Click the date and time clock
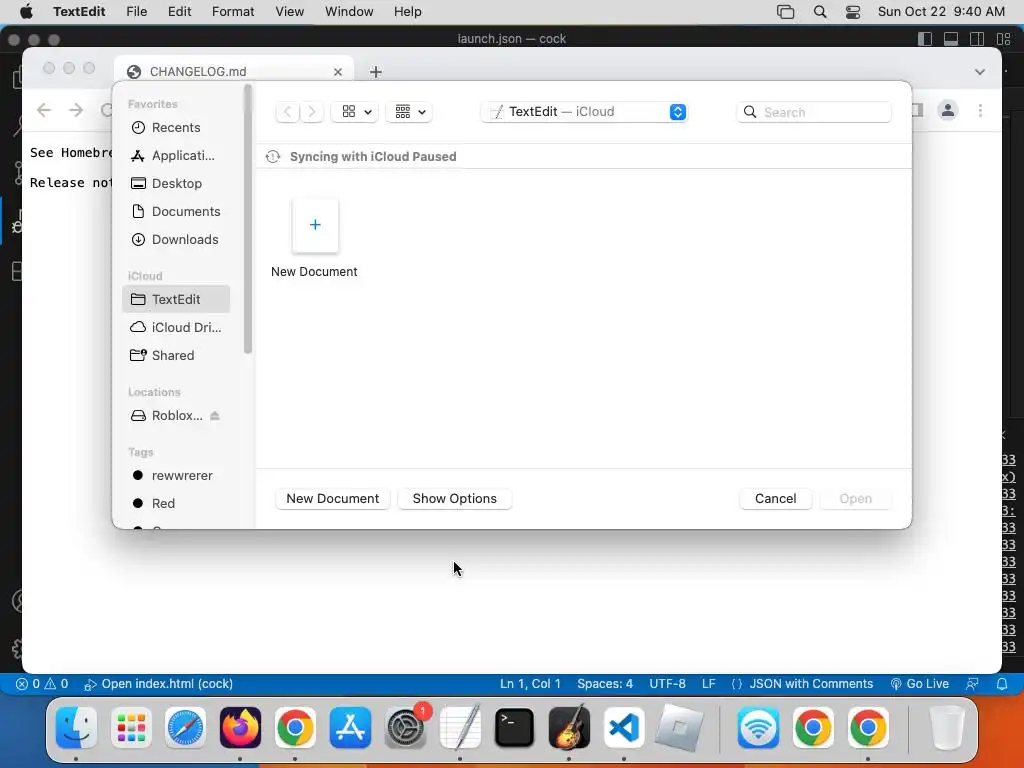 (x=941, y=12)
